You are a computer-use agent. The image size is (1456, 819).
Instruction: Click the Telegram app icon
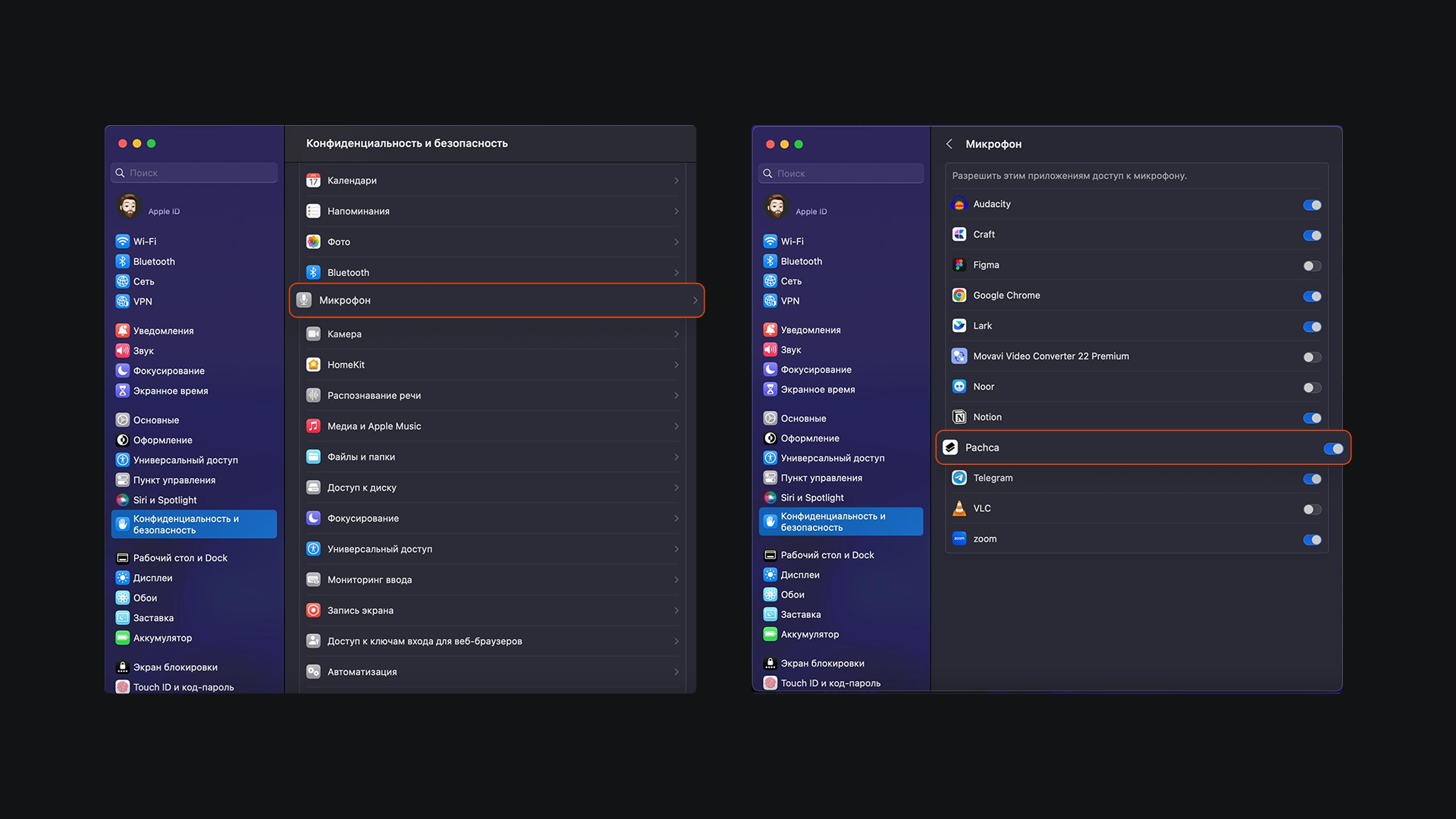coord(959,478)
